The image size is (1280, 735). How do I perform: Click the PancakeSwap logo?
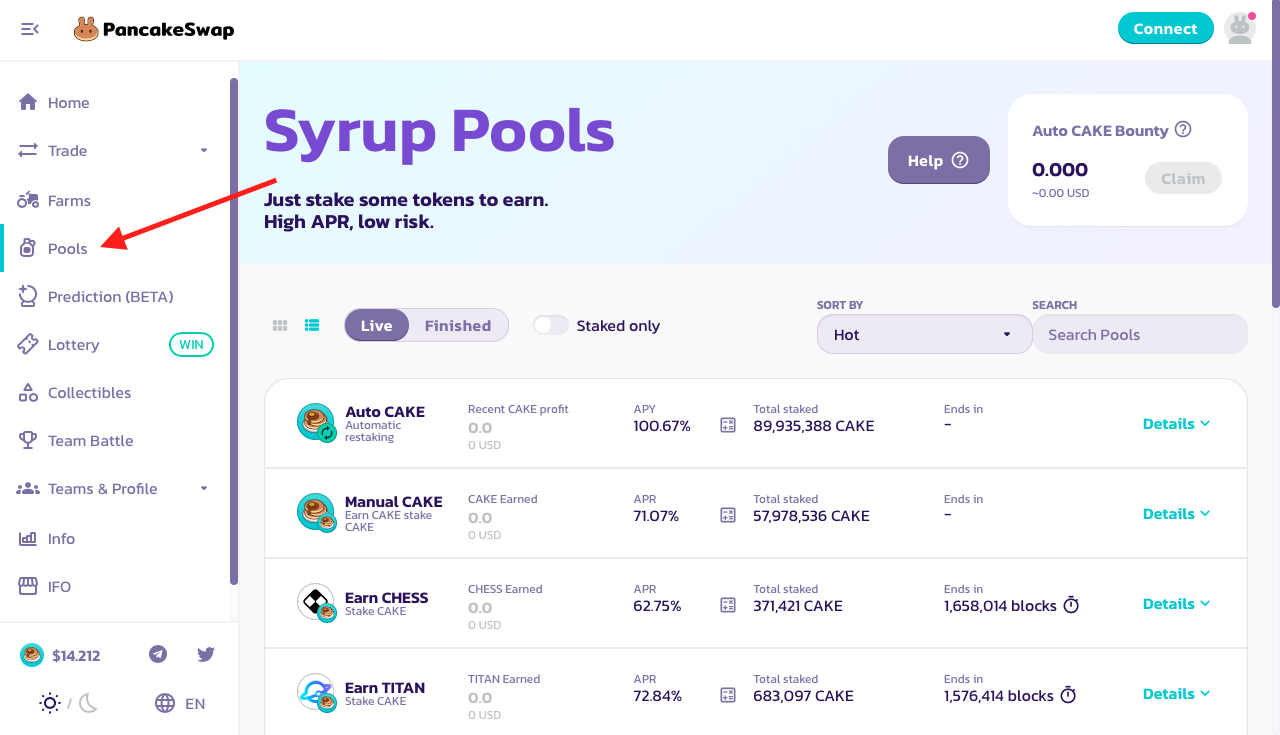(154, 29)
